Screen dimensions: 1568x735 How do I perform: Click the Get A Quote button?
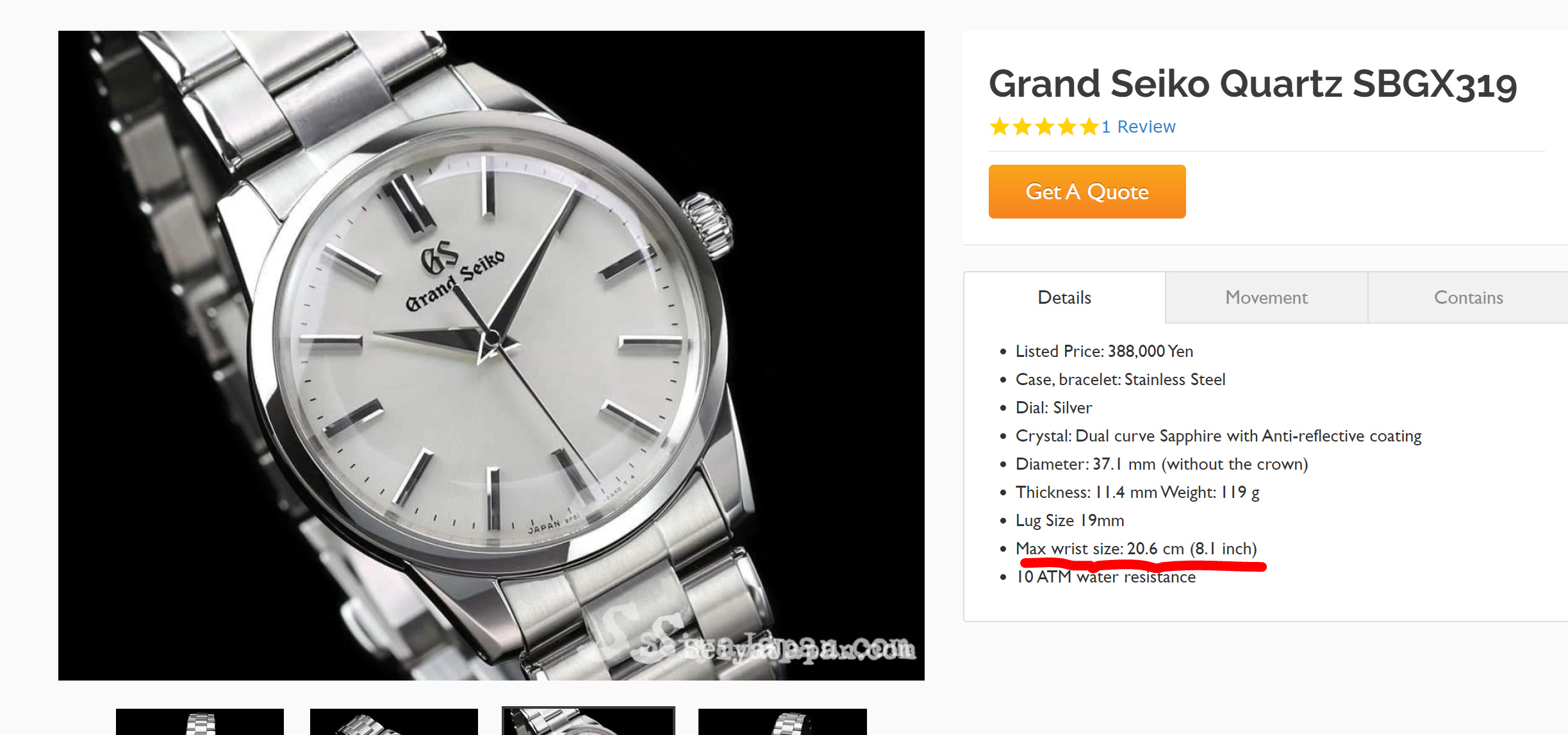(x=1087, y=192)
